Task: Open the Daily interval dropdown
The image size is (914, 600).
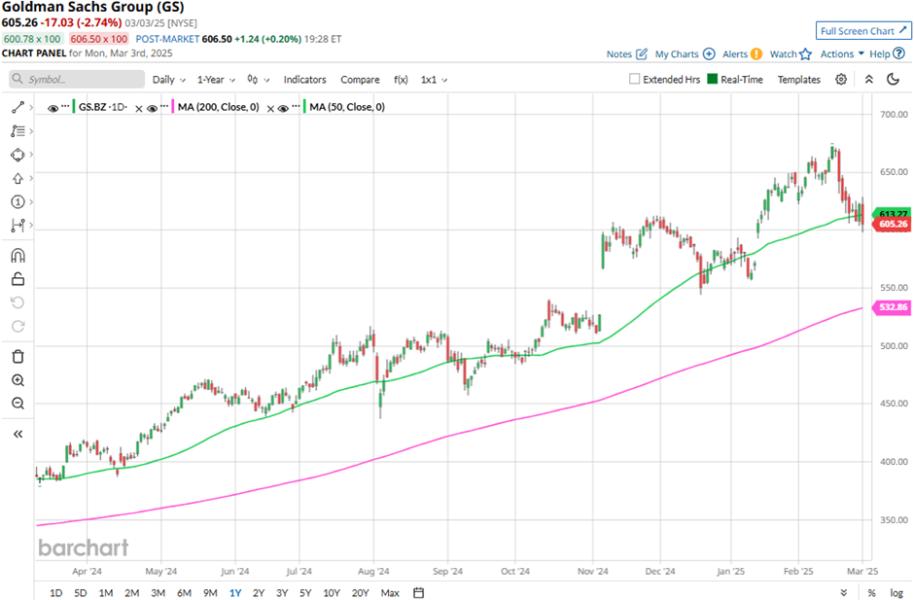Action: point(169,79)
